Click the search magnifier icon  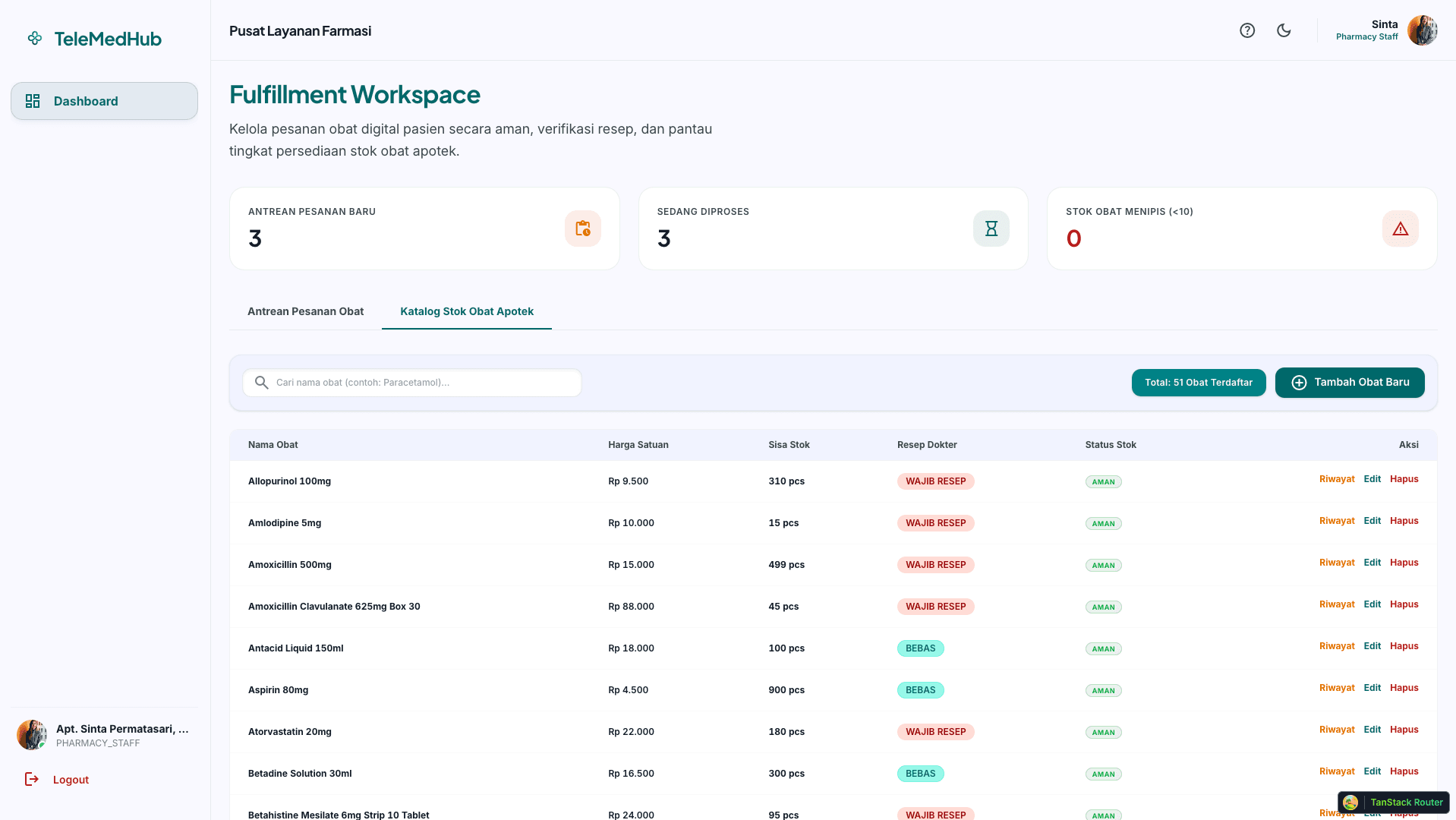pyautogui.click(x=261, y=383)
